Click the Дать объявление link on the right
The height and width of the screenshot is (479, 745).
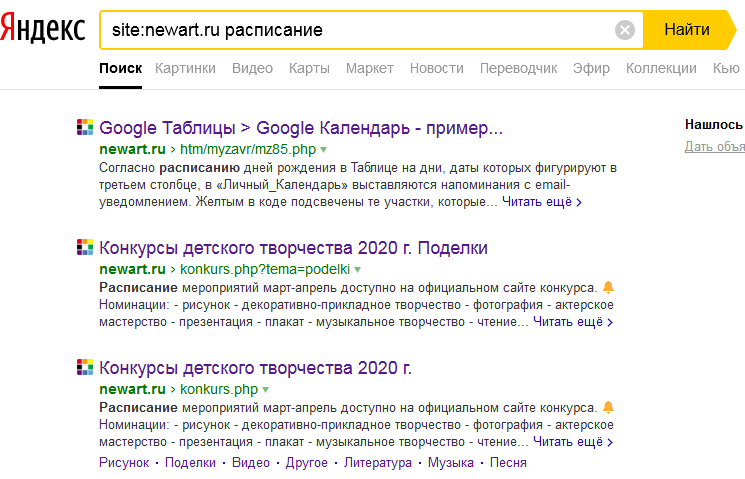click(715, 146)
